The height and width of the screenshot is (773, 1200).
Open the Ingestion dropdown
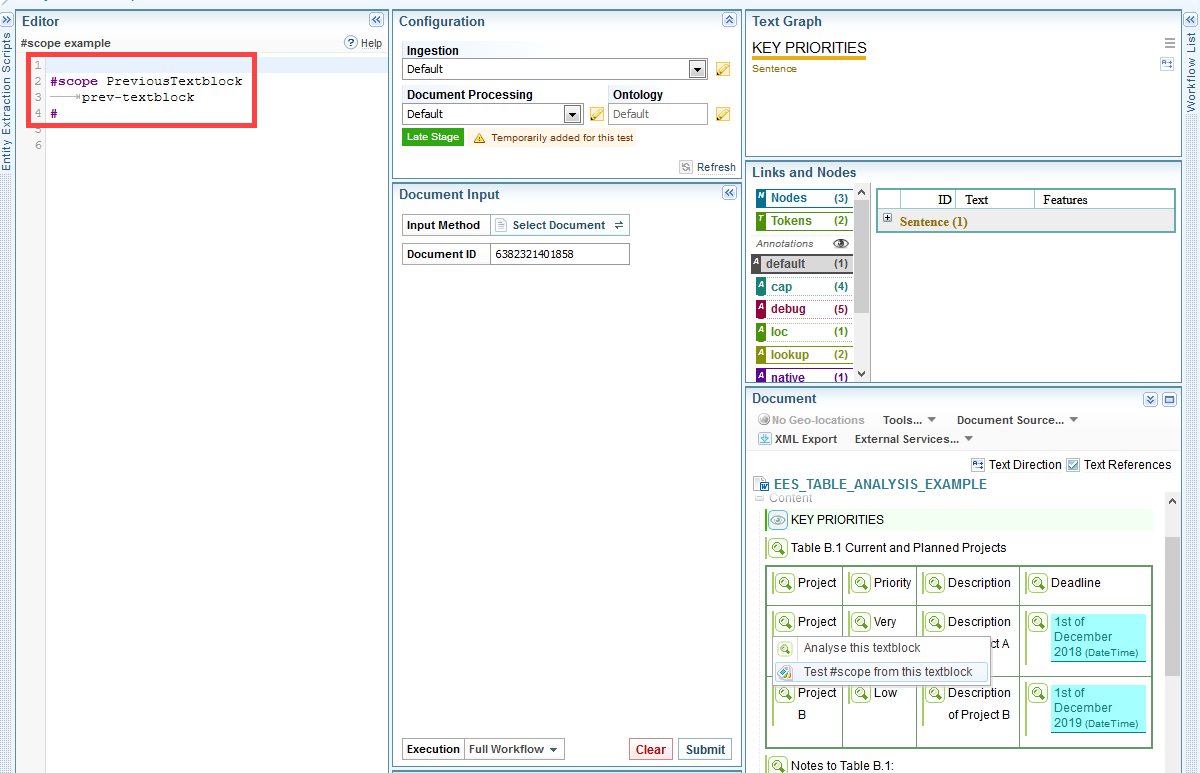pos(698,69)
